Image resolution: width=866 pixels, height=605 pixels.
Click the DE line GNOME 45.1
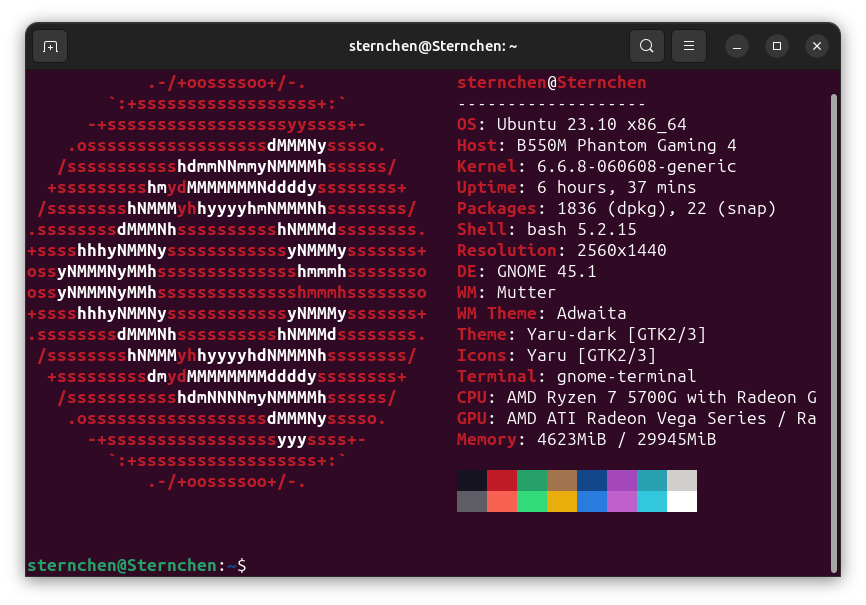point(527,271)
